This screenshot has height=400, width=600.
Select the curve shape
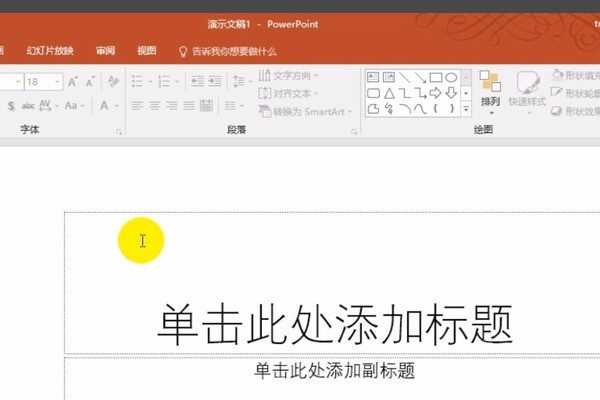[420, 109]
